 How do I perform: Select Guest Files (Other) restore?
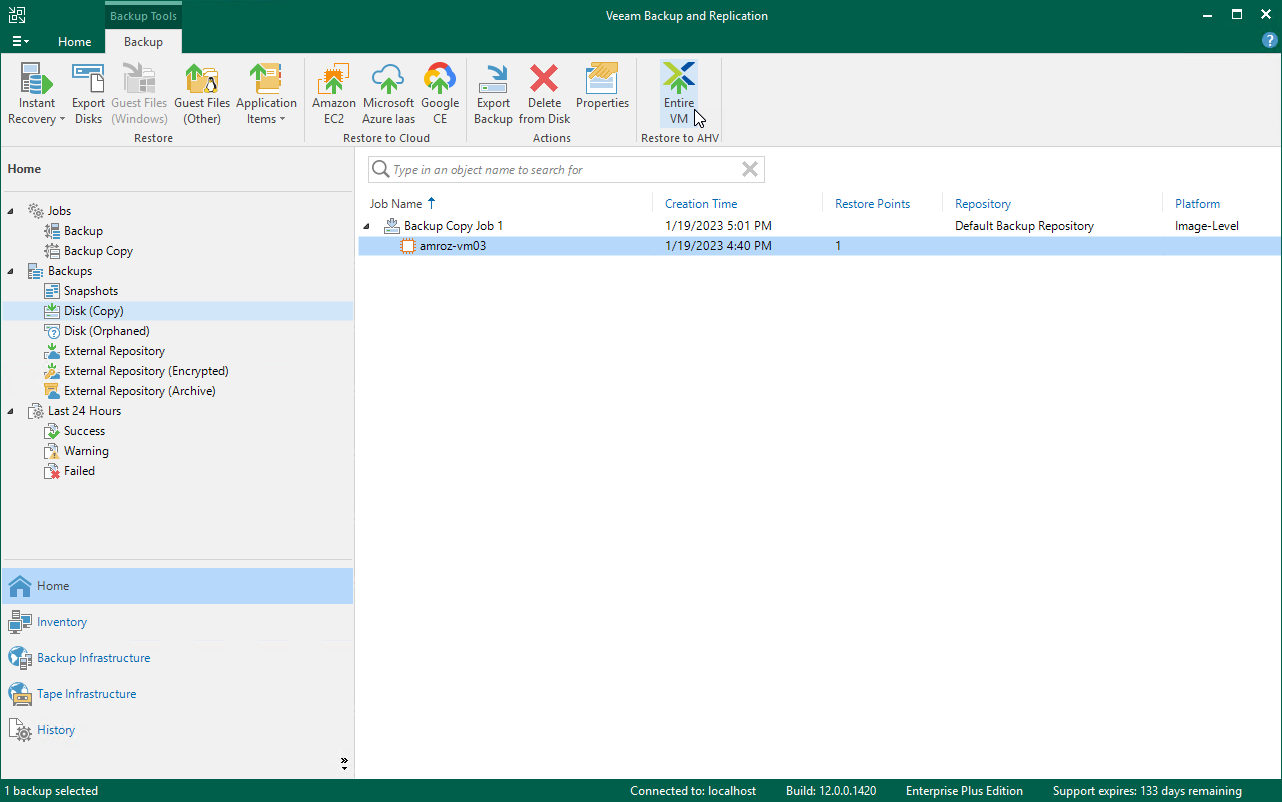click(202, 94)
